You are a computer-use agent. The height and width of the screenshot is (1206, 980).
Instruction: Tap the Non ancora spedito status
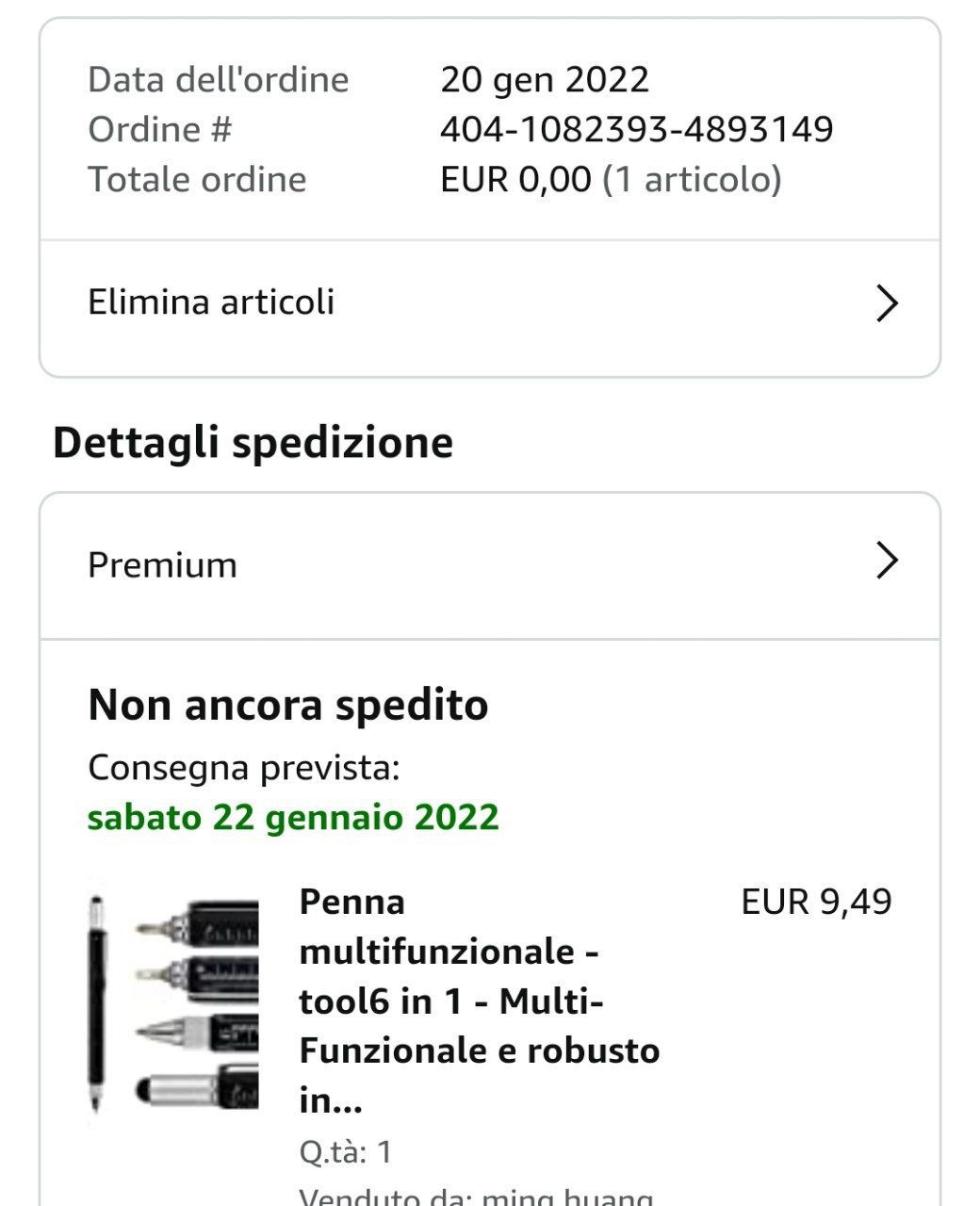pos(288,705)
